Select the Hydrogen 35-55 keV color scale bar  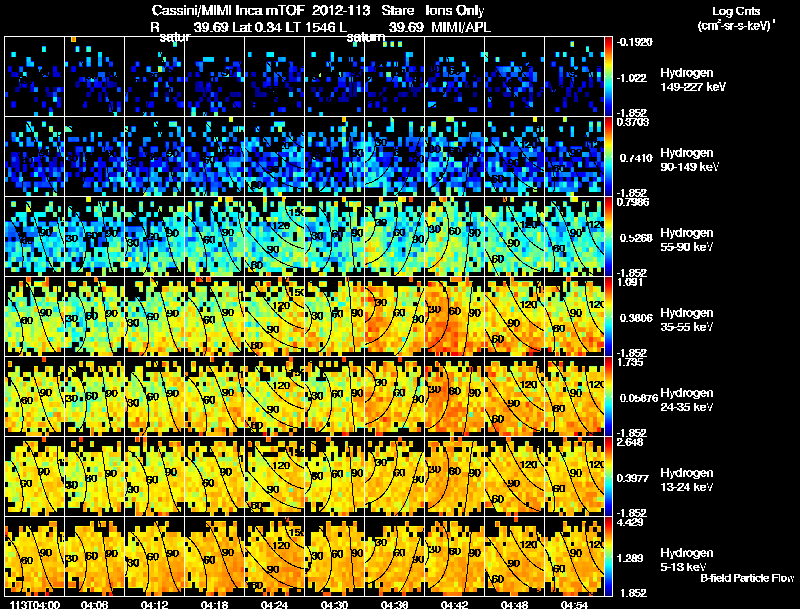[x=608, y=316]
